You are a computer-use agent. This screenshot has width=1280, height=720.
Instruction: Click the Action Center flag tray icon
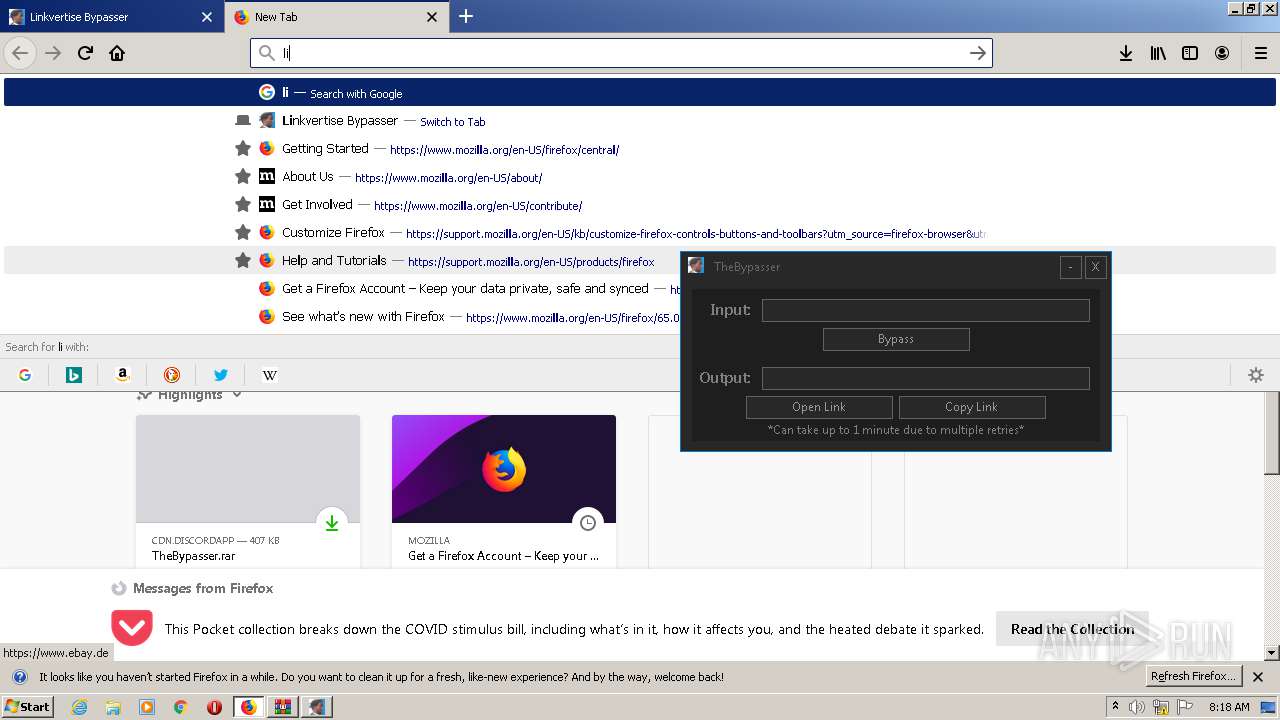pyautogui.click(x=1185, y=707)
